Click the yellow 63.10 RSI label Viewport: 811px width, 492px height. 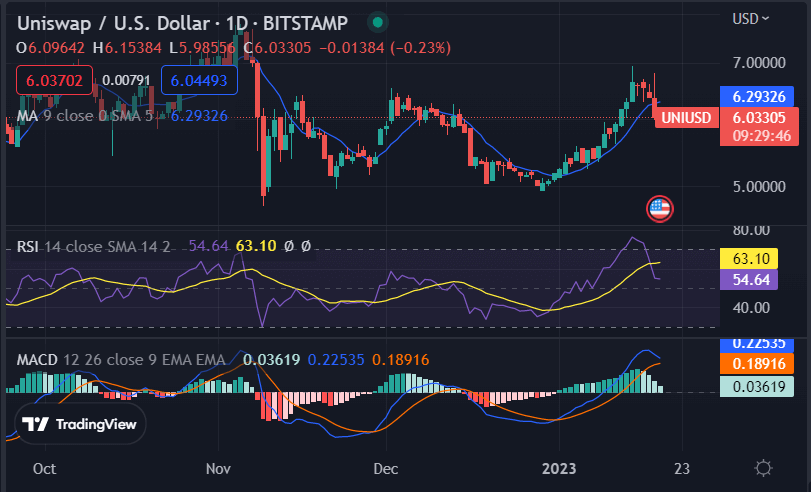tap(749, 259)
